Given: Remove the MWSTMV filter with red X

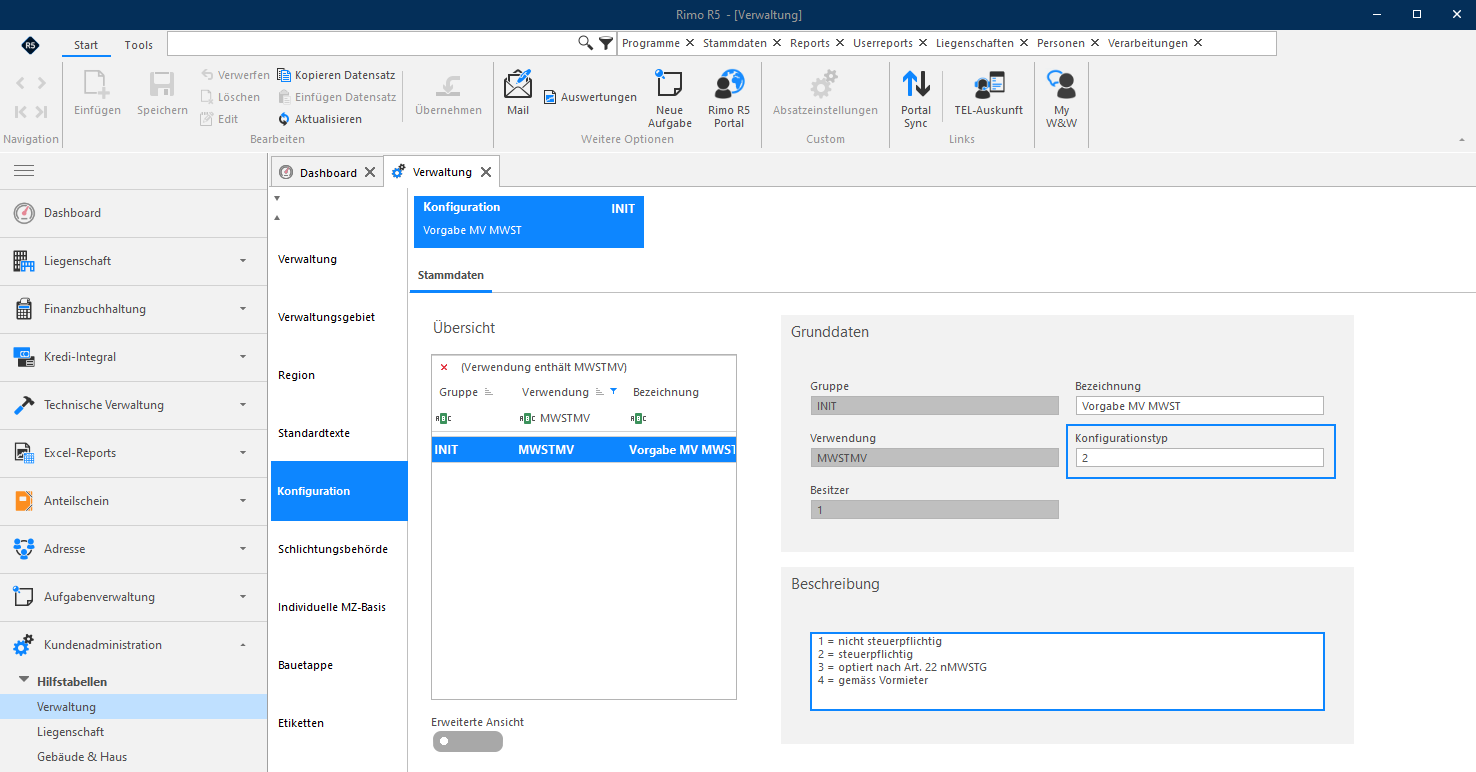Looking at the screenshot, I should 444,367.
